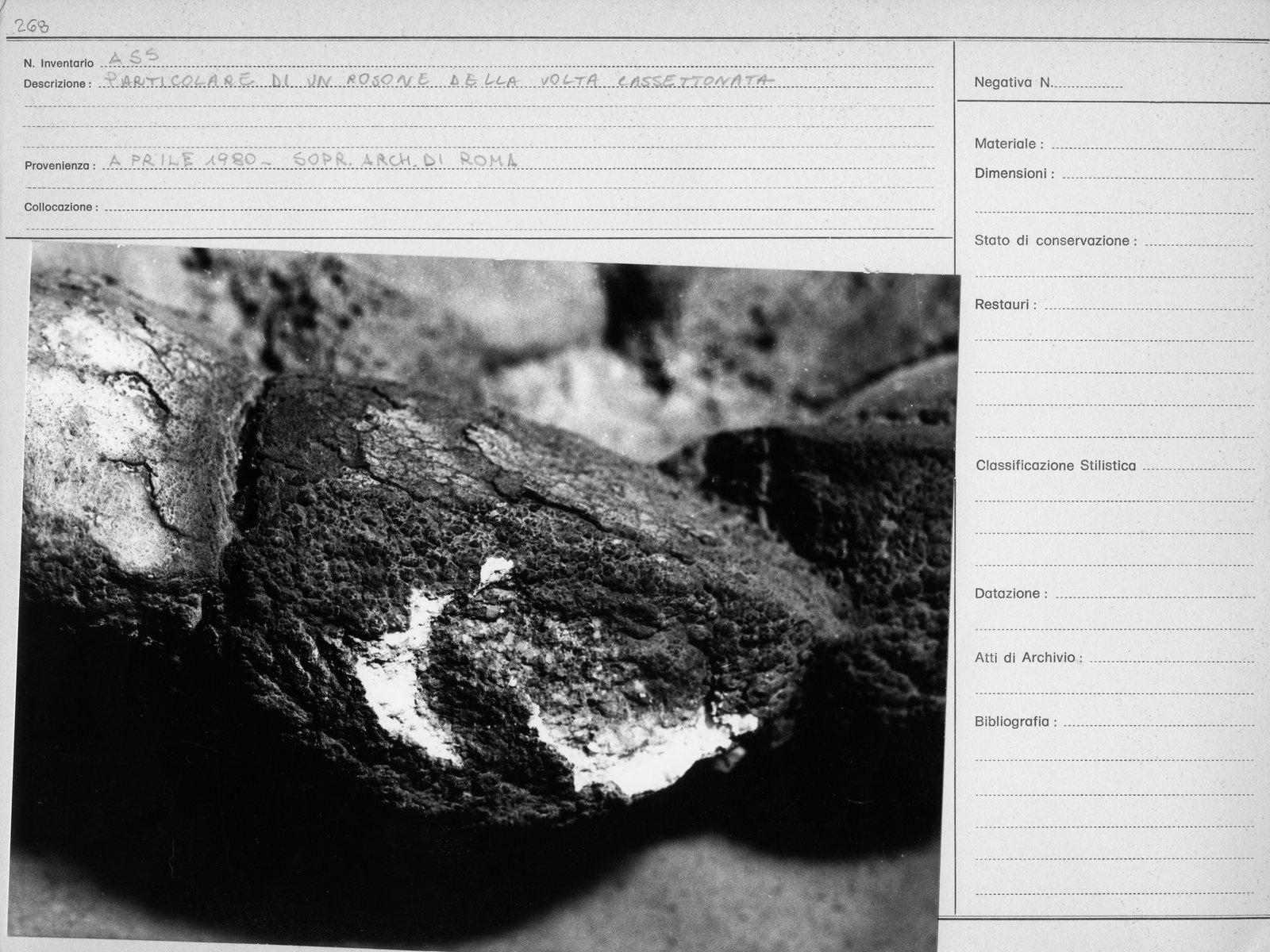Viewport: 1270px width, 952px height.
Task: Click the 'Dimensioni :' label
Action: (1014, 173)
